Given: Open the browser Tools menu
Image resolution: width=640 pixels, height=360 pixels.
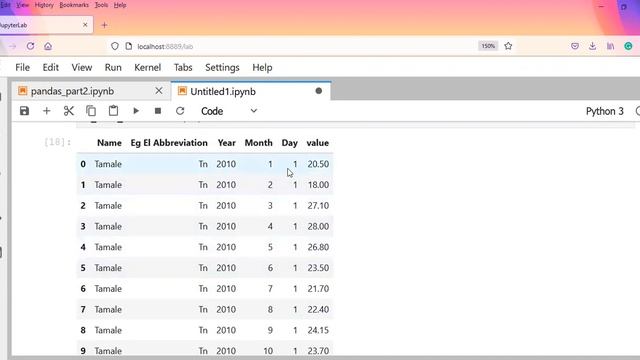Looking at the screenshot, I should pos(101,5).
